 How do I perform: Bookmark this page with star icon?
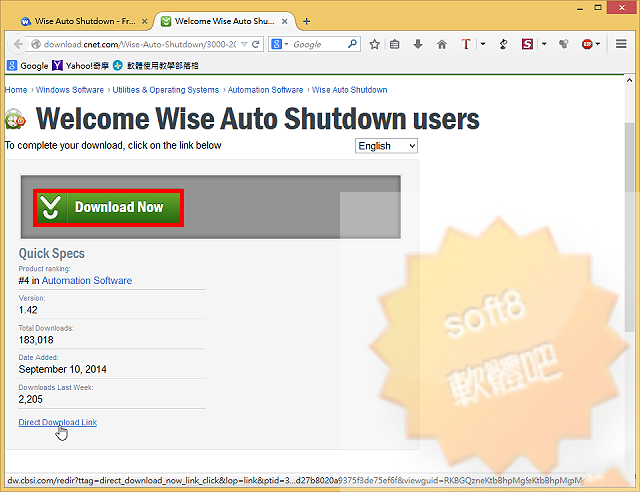374,44
